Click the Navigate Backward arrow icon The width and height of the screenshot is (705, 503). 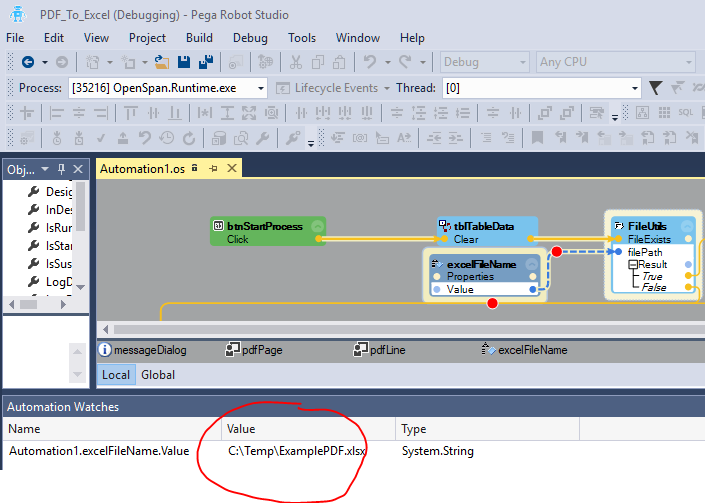pyautogui.click(x=28, y=62)
